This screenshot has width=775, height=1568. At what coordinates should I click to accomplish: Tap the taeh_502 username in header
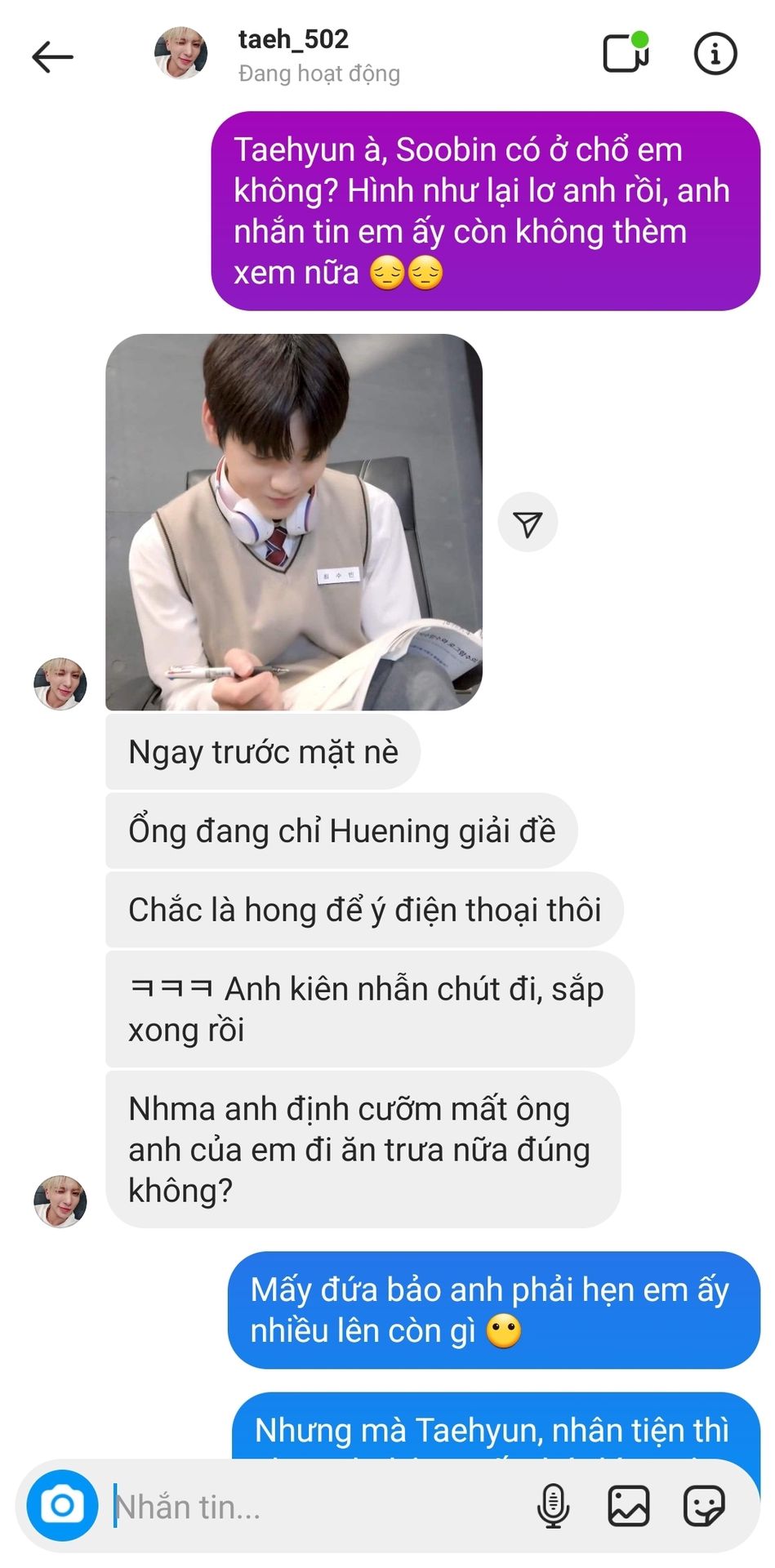pos(293,38)
